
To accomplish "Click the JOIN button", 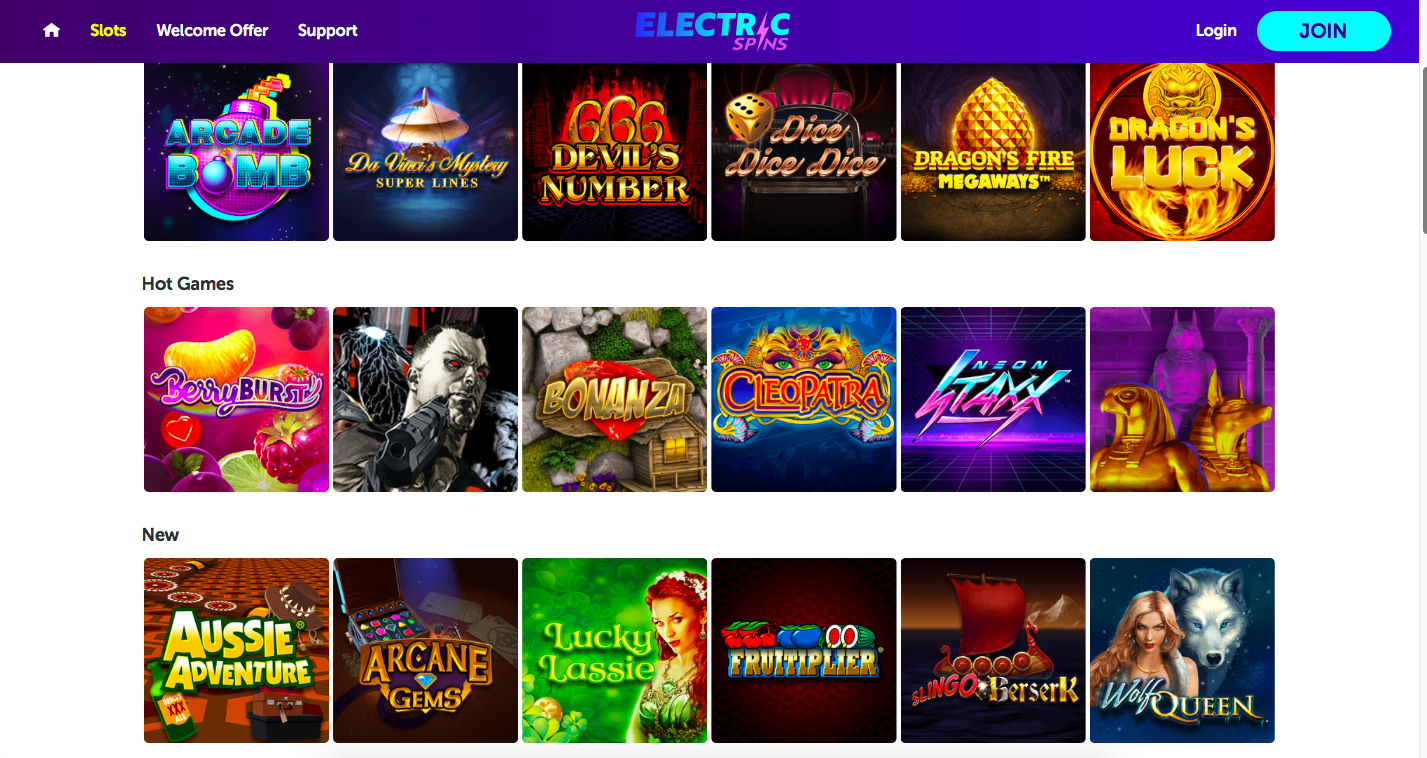I will 1323,31.
